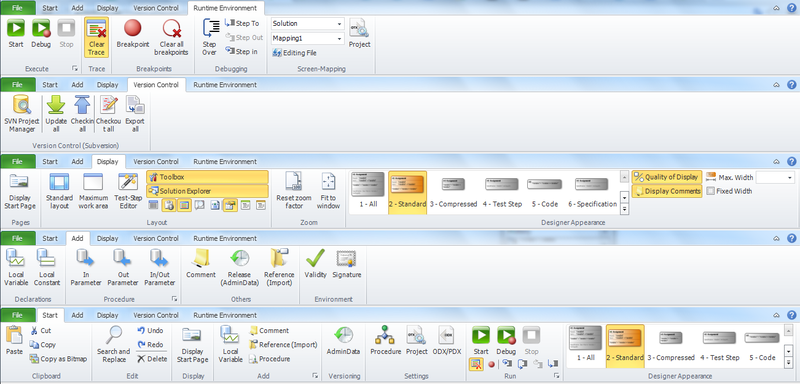The width and height of the screenshot is (800, 384).
Task: Click Step in in the Debugging group
Action: [x=242, y=52]
